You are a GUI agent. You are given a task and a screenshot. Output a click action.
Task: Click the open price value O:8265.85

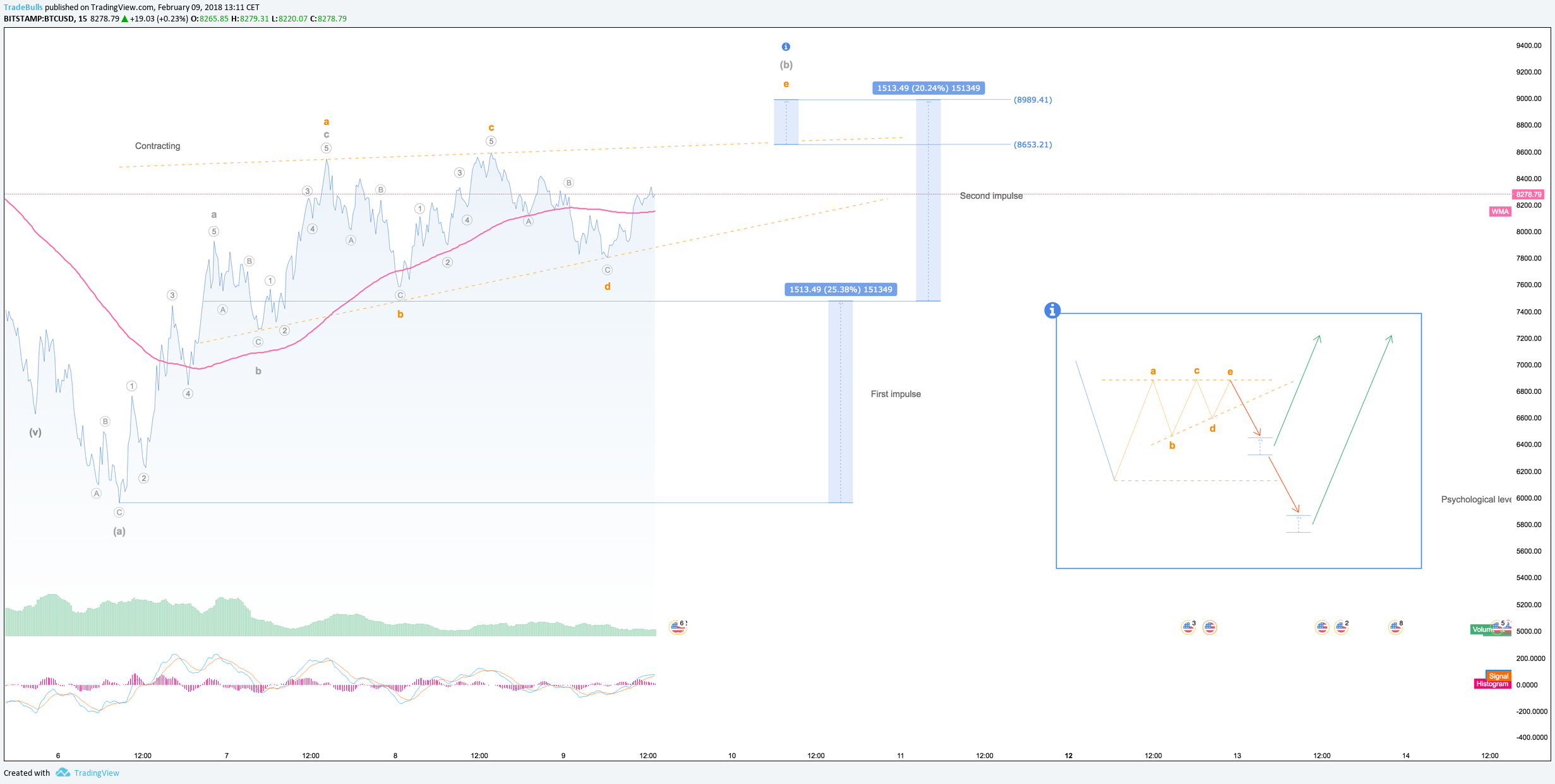coord(210,19)
